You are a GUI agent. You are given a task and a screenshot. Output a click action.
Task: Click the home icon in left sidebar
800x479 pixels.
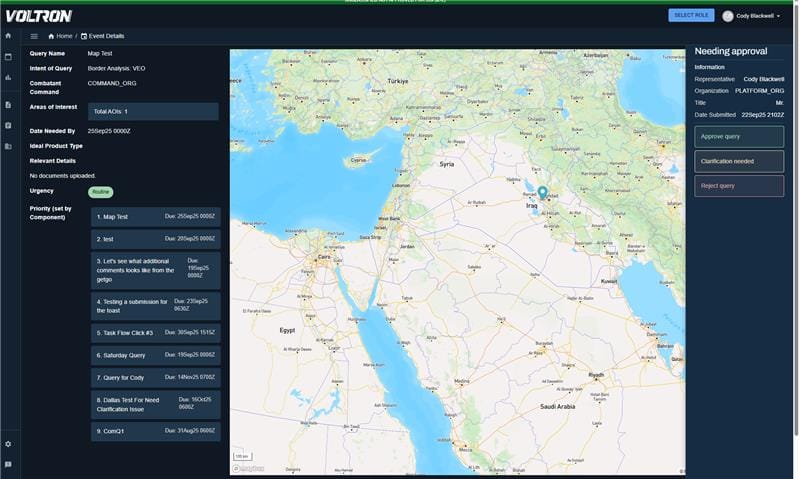coord(9,36)
